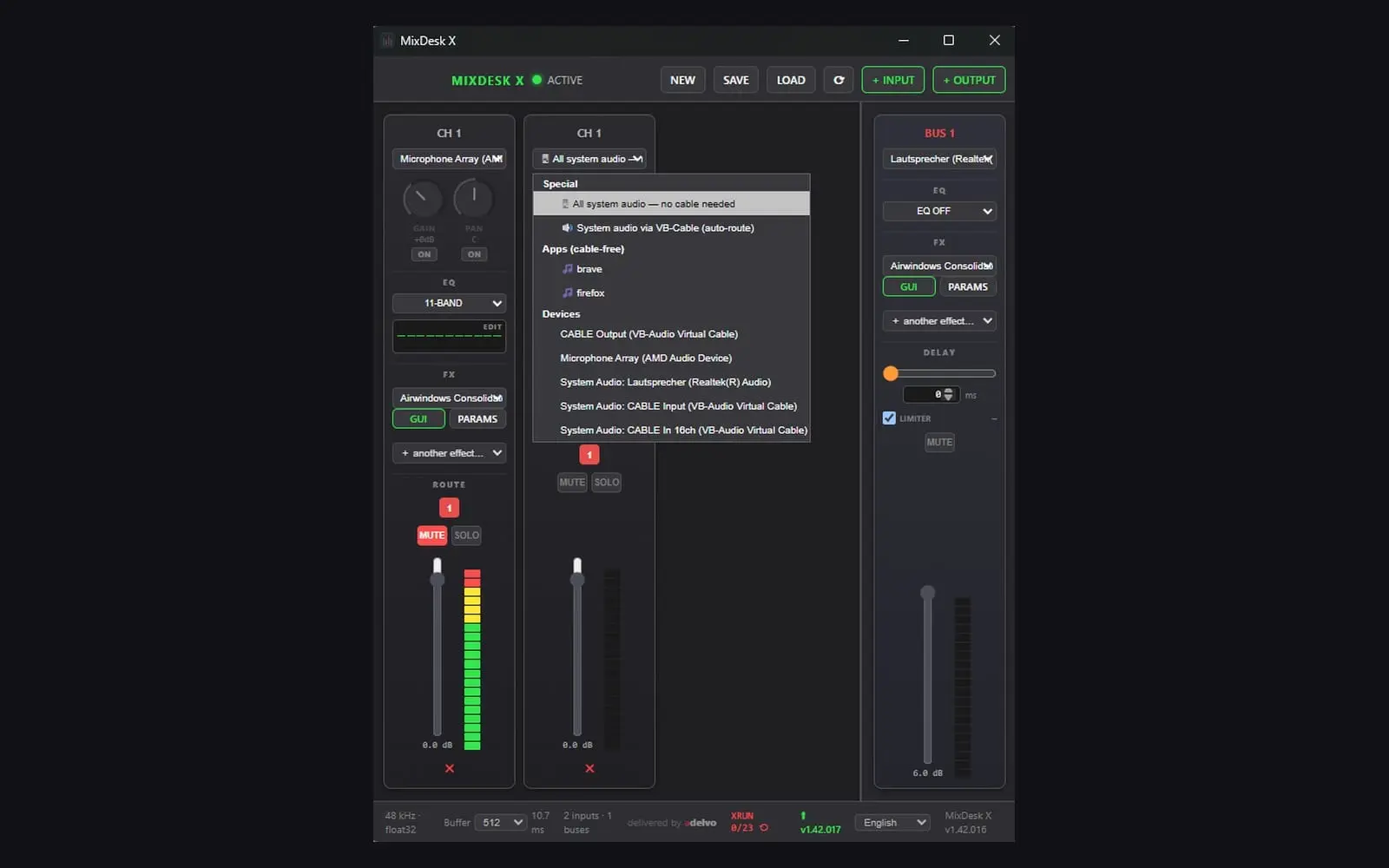Screen dimensions: 1389x868
Task: Choose 'System Audio: Lautsprecher (Realtek(R) Audio)'
Action: coord(671,382)
